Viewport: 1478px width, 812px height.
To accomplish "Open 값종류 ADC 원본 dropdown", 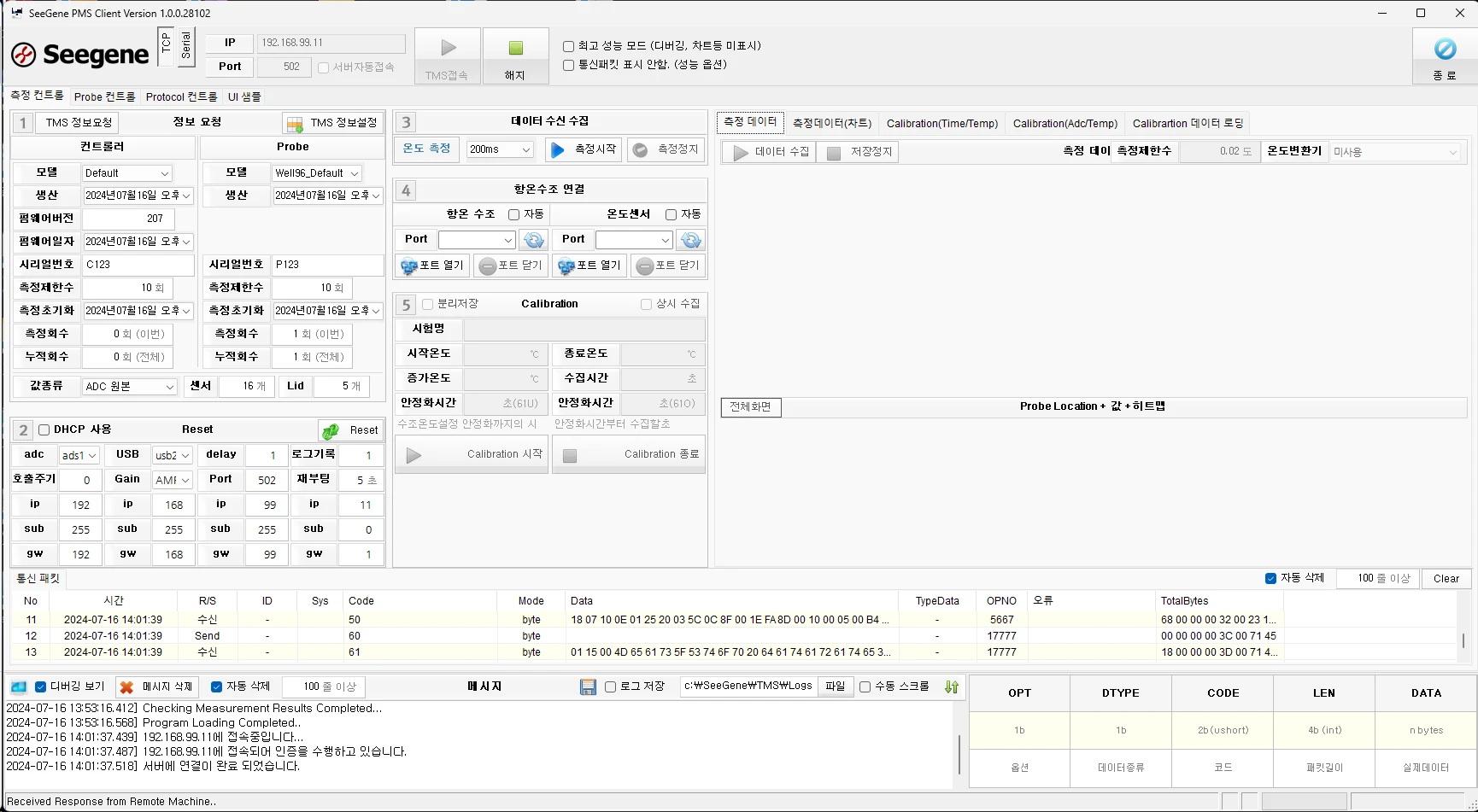I will tap(130, 386).
